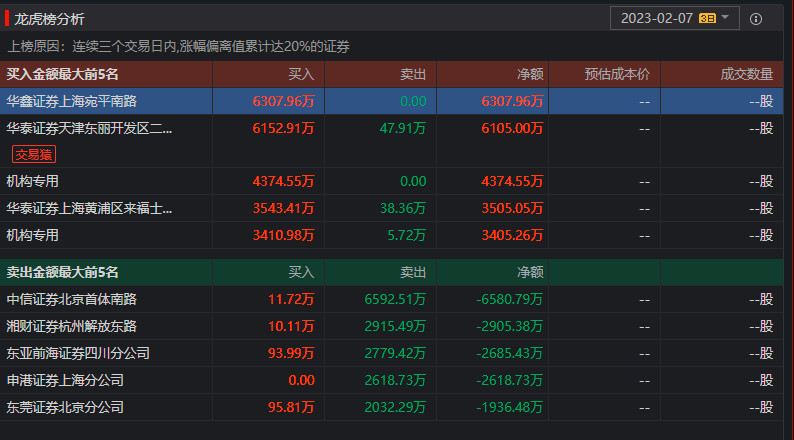794x440 pixels.
Task: Select 华泰证券上海黄浦区来福士 broker row
Action: coord(89,208)
